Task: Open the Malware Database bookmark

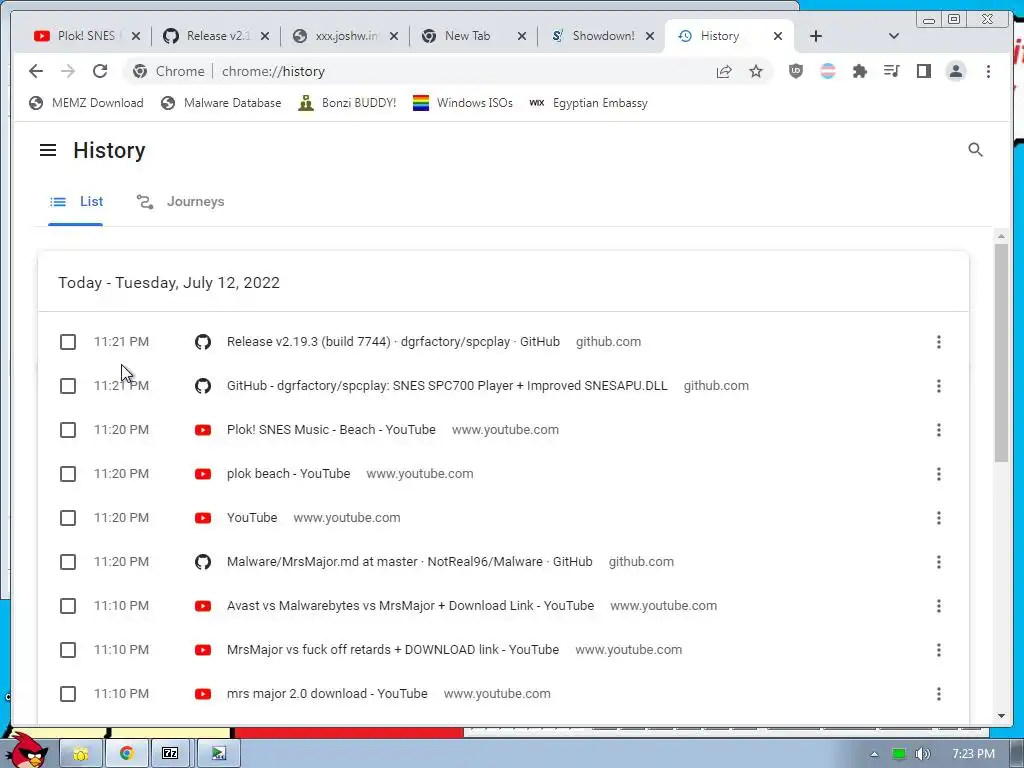Action: point(221,103)
